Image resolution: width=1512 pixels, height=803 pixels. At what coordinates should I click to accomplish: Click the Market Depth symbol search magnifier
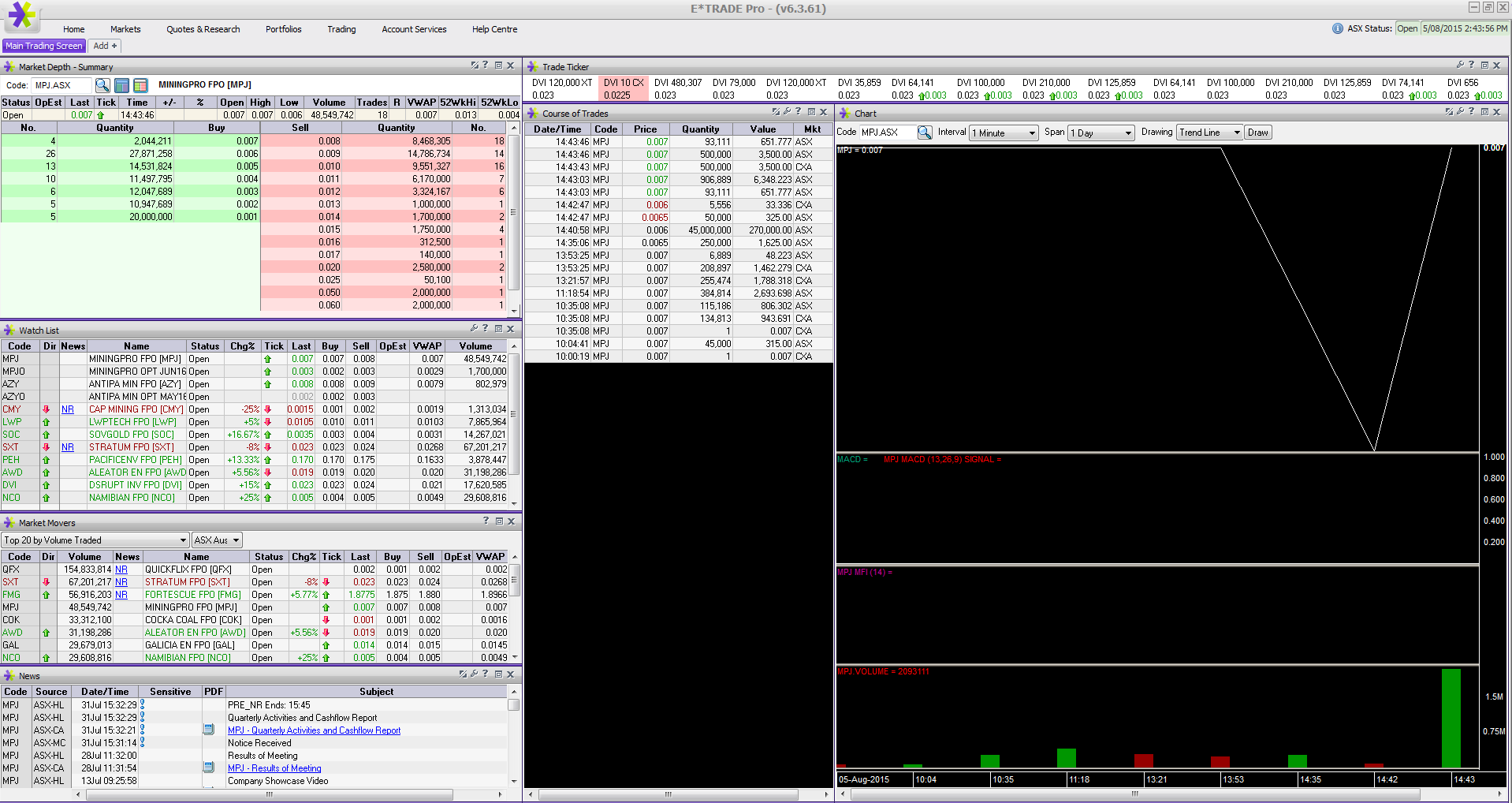102,85
